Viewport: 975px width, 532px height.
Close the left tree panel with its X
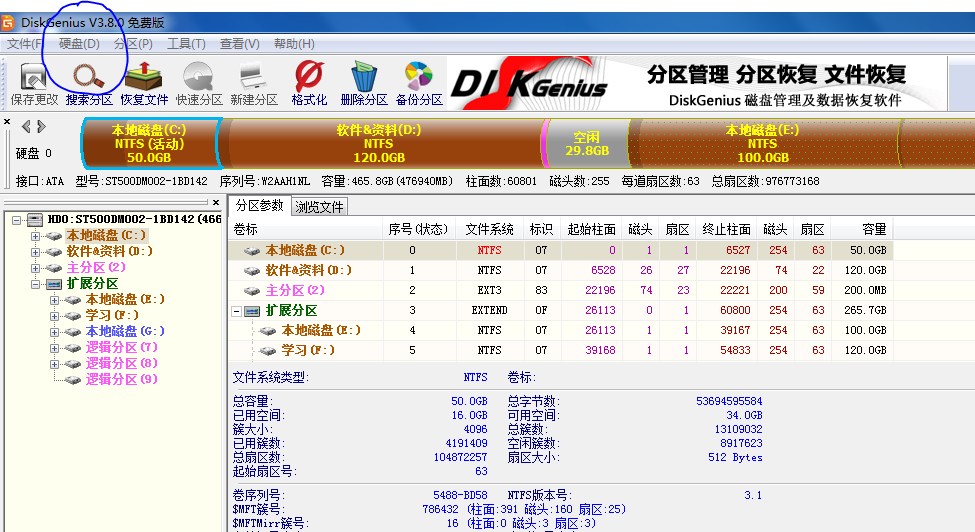(x=216, y=203)
